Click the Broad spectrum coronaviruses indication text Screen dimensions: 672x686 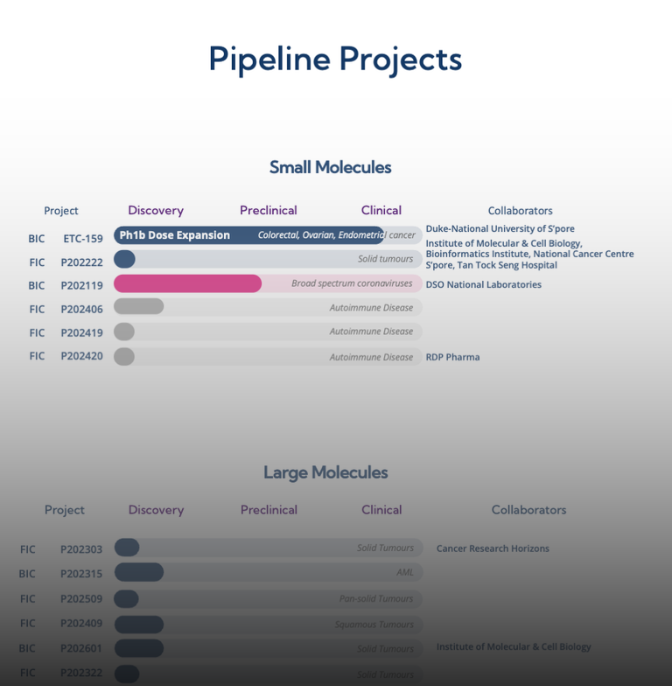point(352,284)
